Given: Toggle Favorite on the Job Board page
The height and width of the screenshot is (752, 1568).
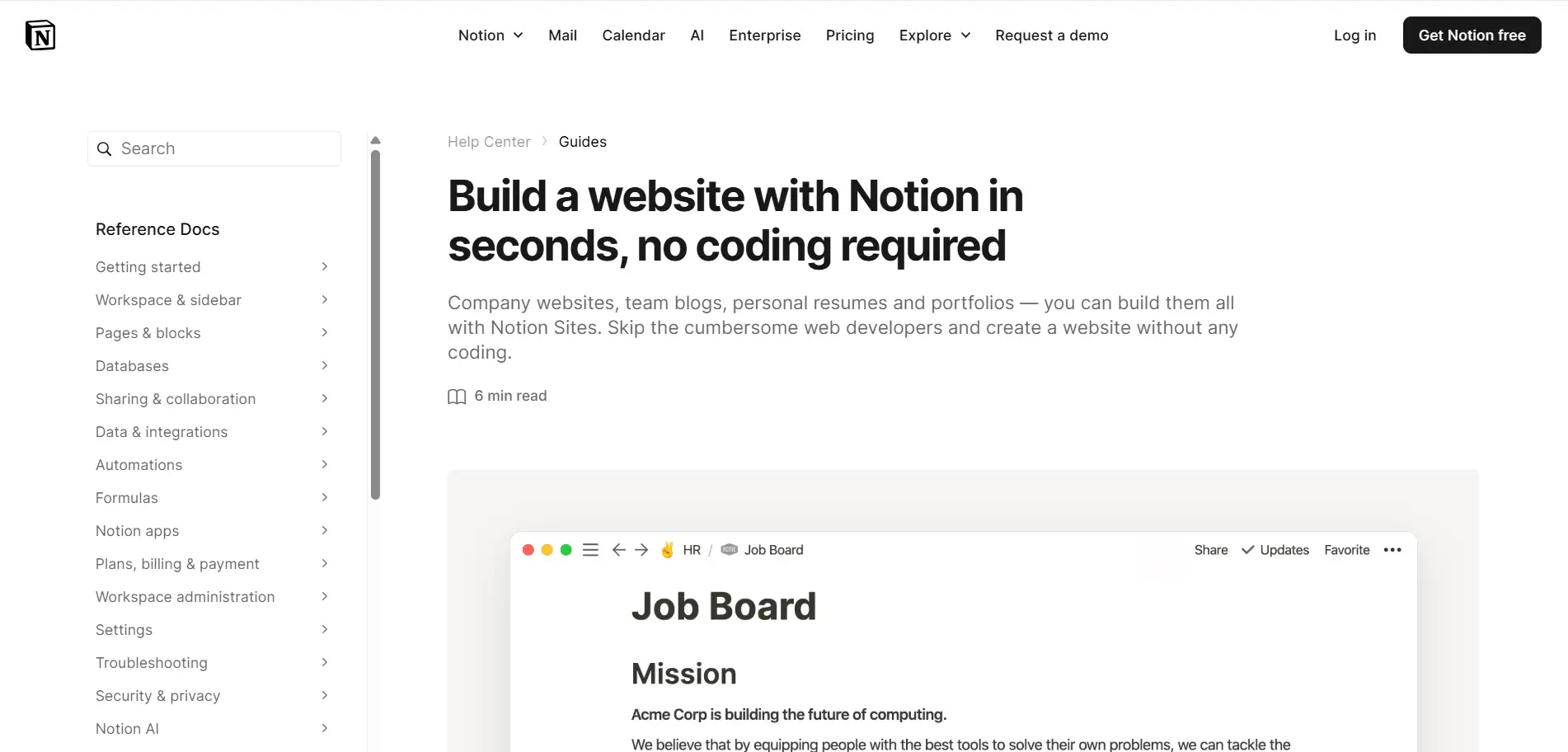Looking at the screenshot, I should [1346, 550].
